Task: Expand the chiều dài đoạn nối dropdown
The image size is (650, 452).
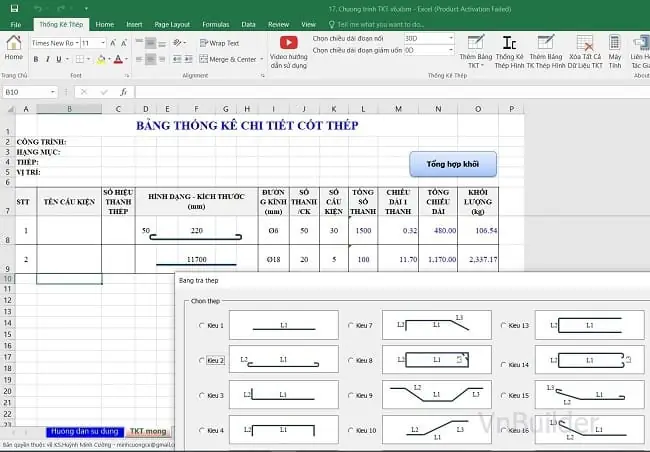Action: tap(451, 38)
